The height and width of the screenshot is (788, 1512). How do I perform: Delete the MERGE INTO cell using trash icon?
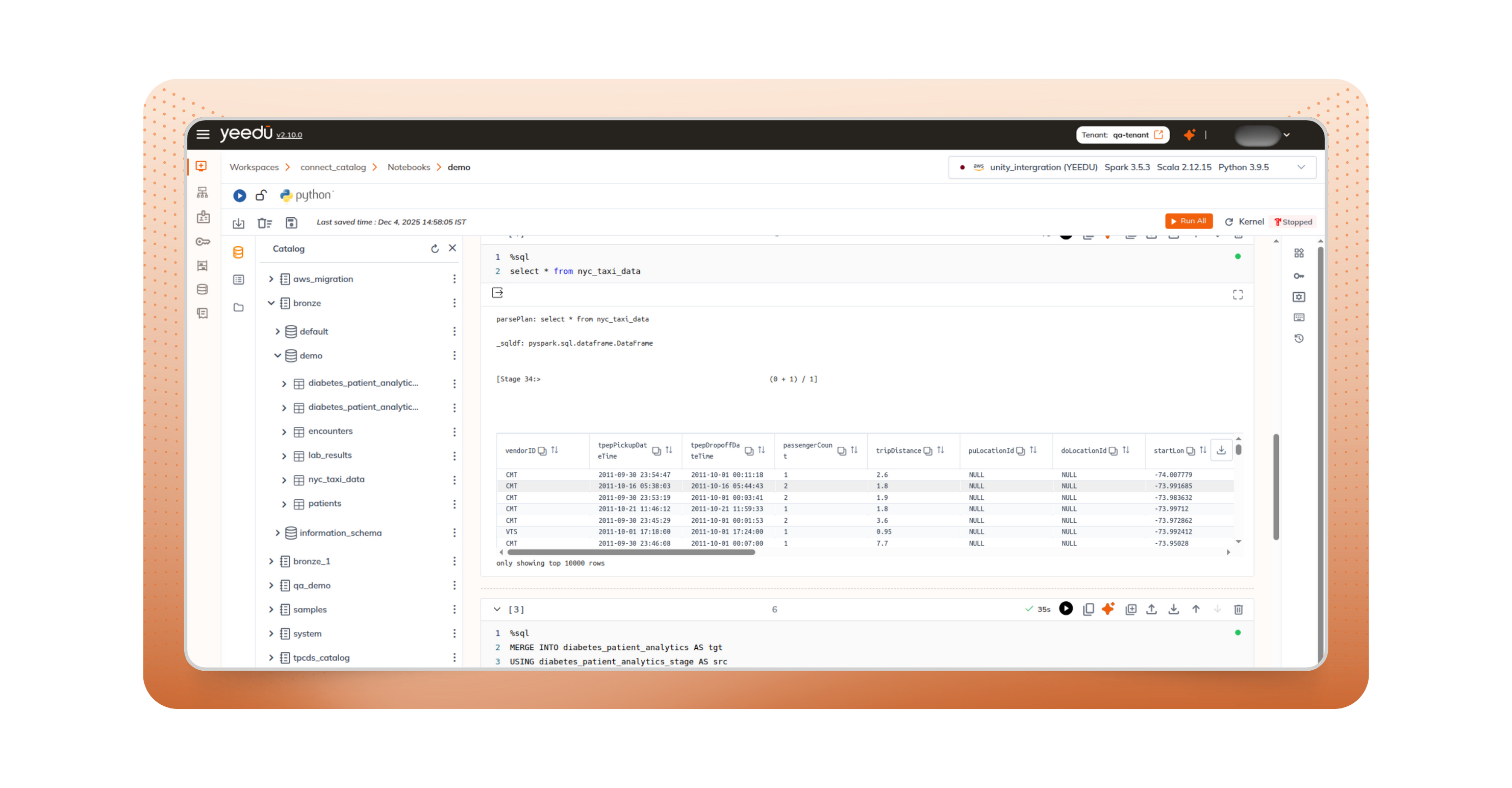(x=1239, y=609)
